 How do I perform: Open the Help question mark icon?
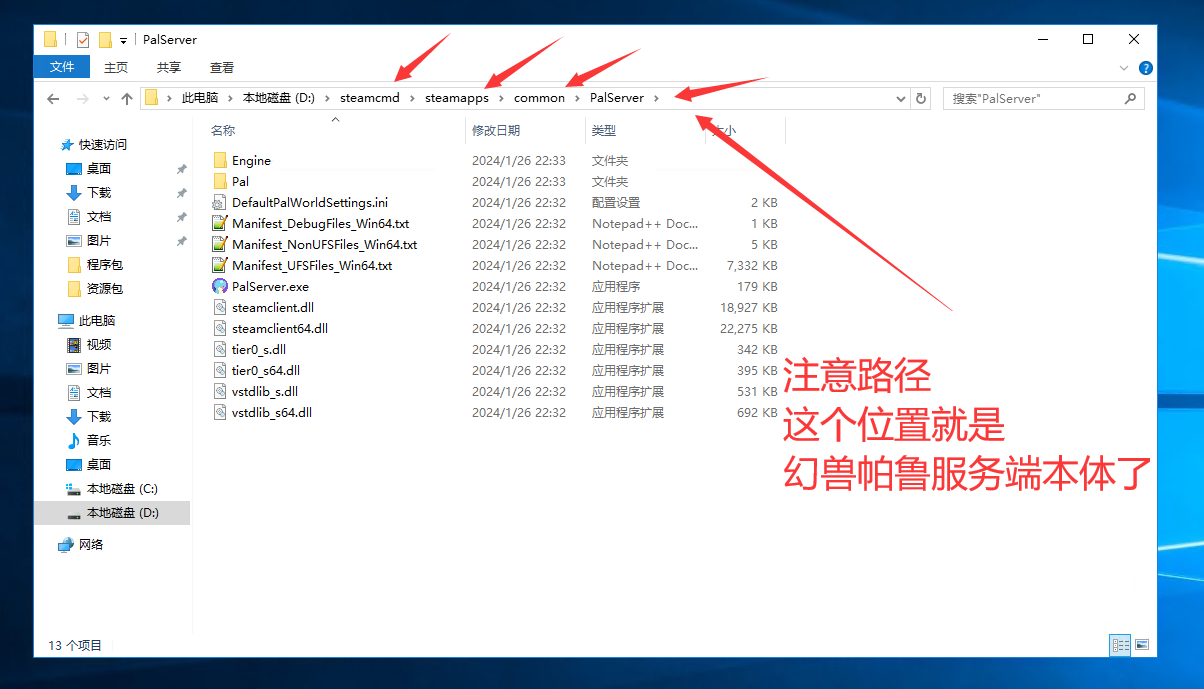click(x=1146, y=68)
